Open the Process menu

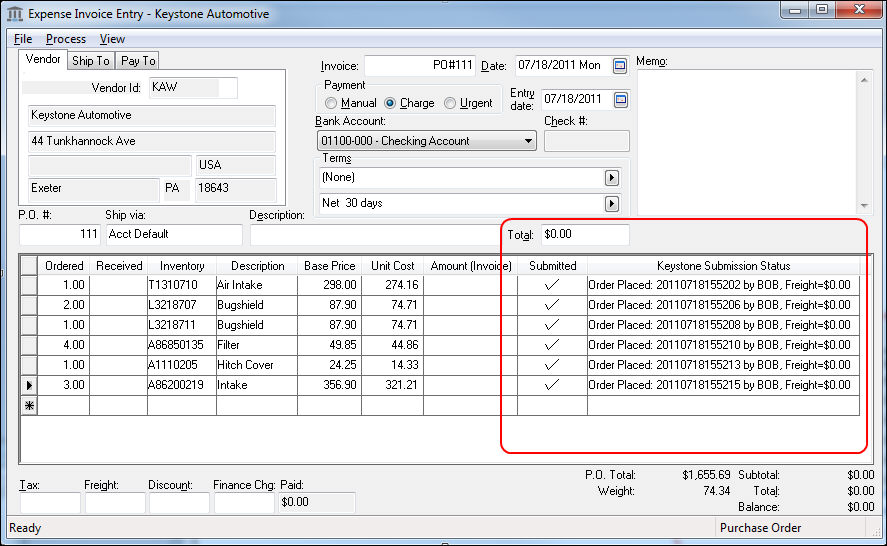point(66,39)
